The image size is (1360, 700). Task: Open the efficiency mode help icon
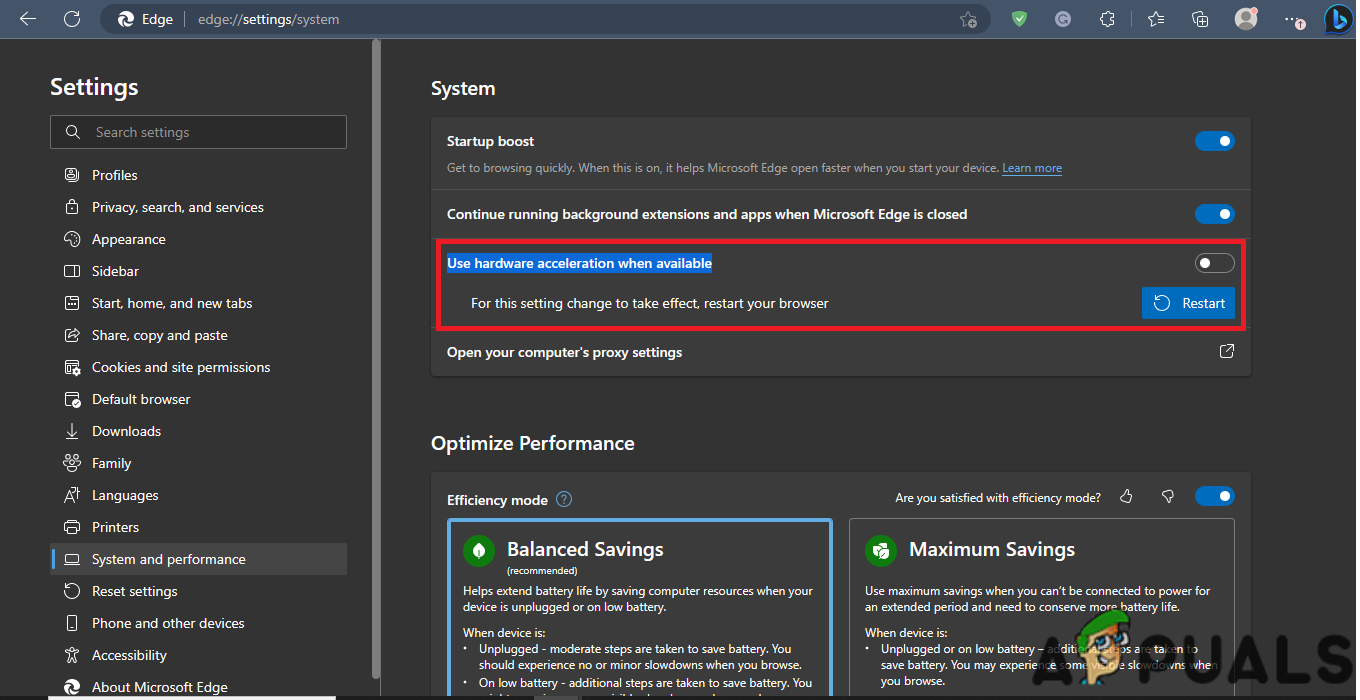(x=563, y=499)
